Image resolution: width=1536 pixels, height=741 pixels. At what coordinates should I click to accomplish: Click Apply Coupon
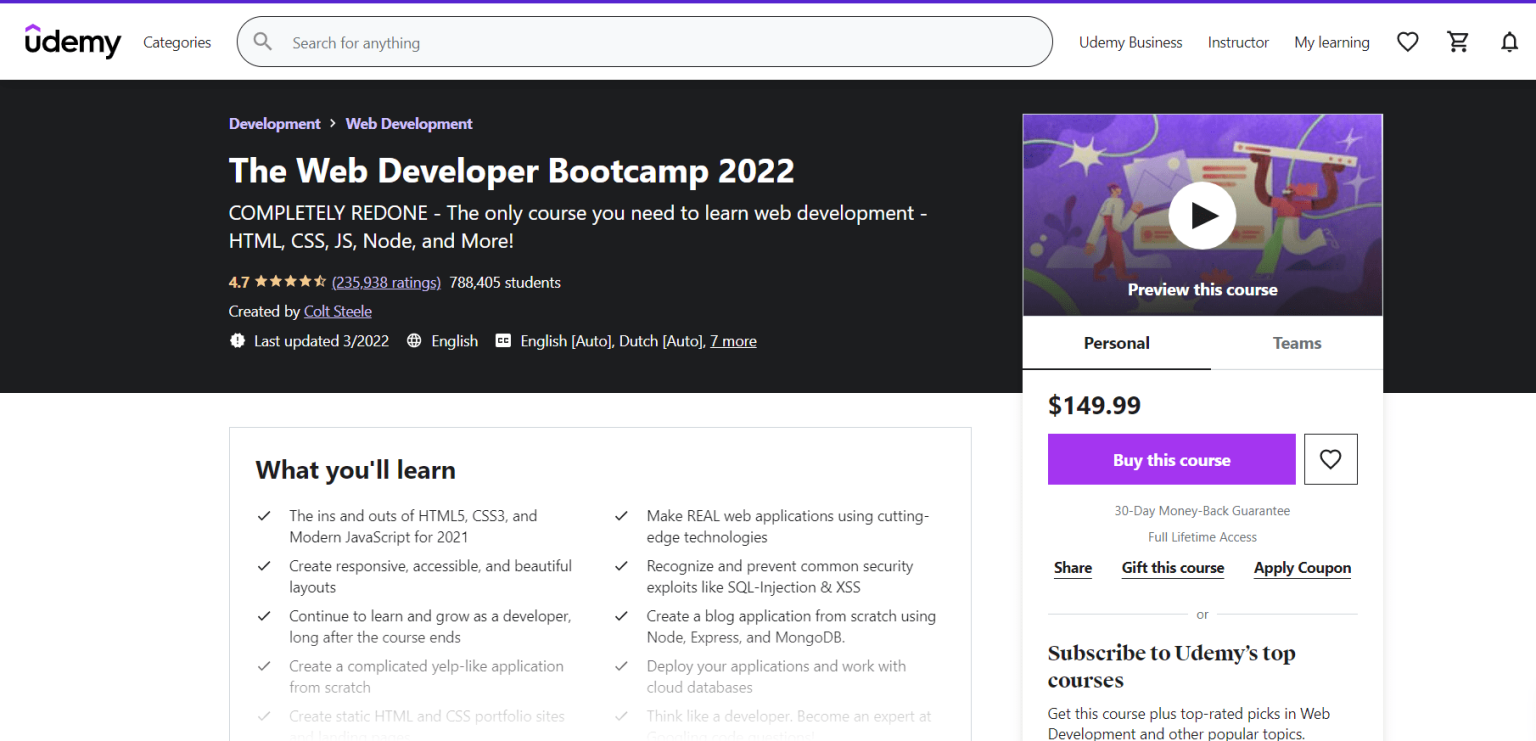[1302, 567]
